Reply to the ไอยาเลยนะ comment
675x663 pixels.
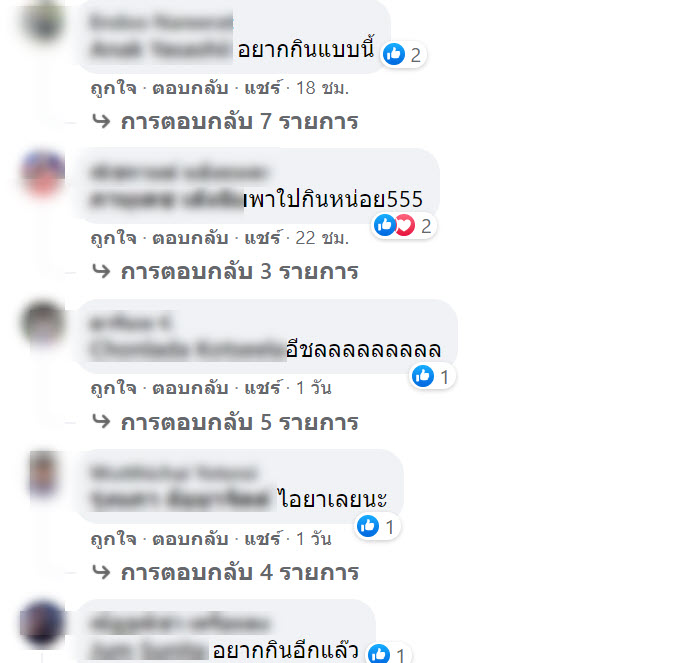[190, 539]
